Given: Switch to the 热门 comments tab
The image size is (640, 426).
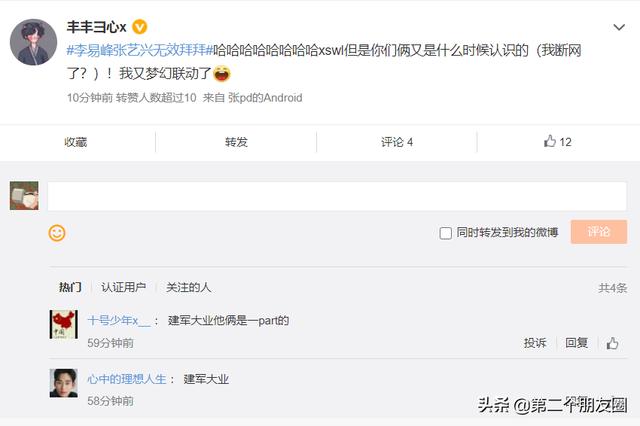Looking at the screenshot, I should click(x=70, y=287).
